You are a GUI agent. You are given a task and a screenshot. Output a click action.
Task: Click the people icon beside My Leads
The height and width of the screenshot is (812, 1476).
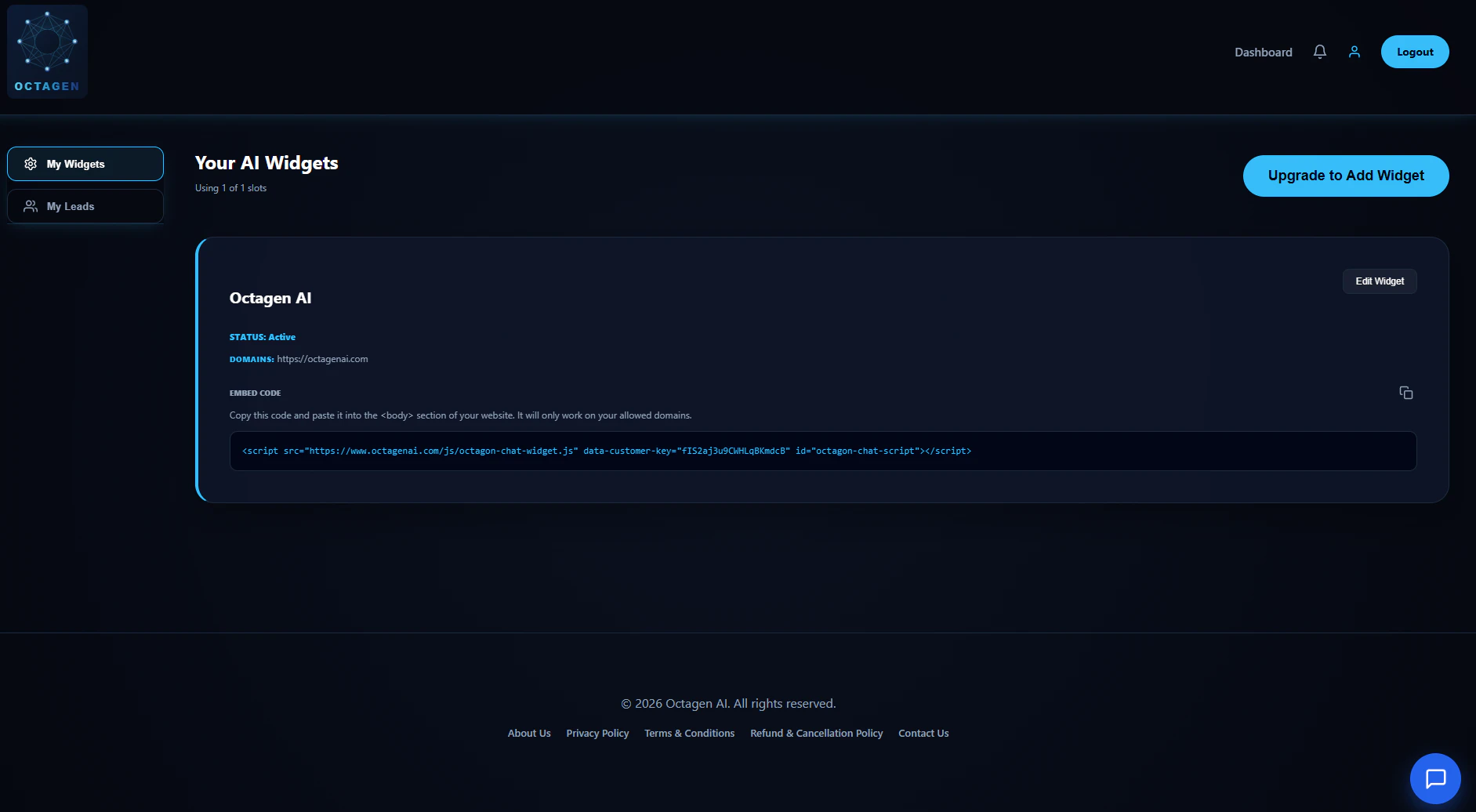[x=31, y=206]
